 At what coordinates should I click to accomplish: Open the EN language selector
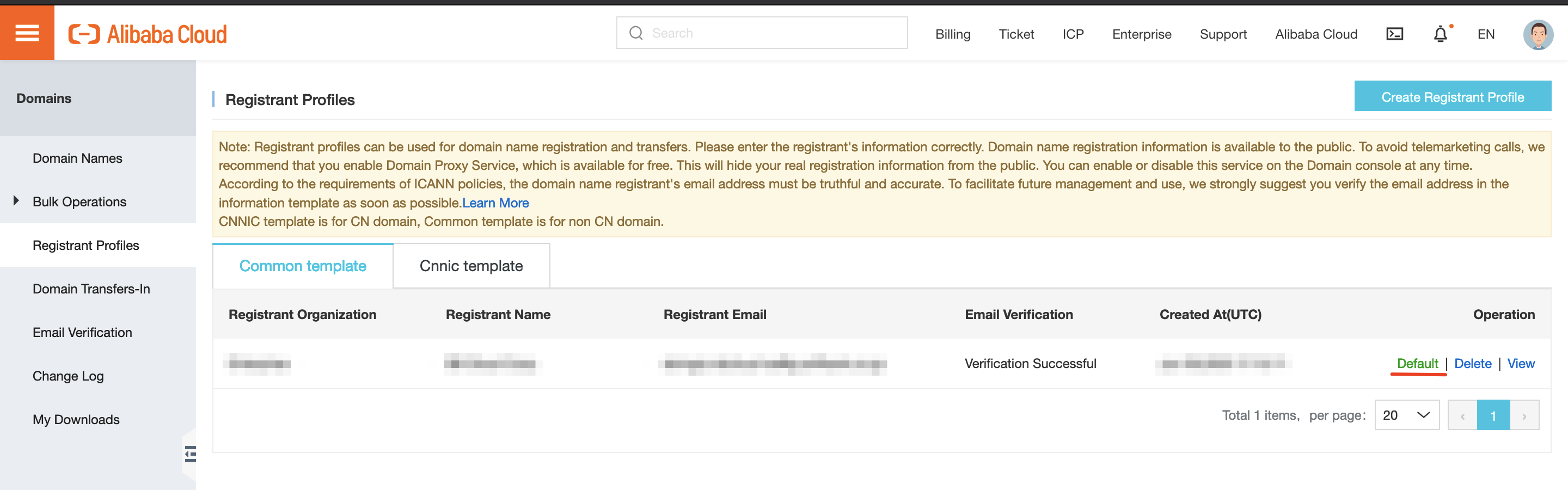pyautogui.click(x=1485, y=34)
